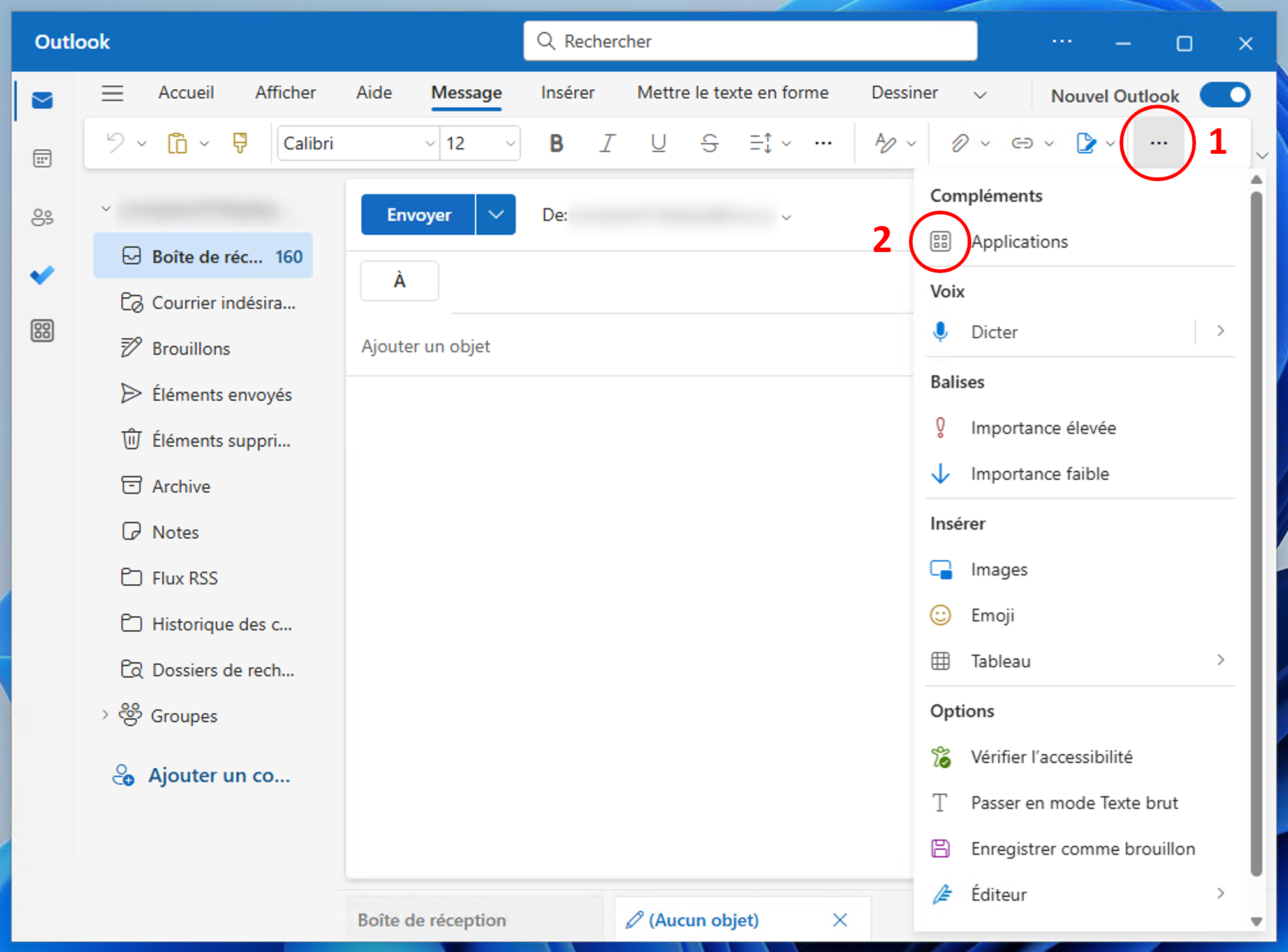This screenshot has width=1288, height=952.
Task: Open the Calendar icon in left sidebar
Action: [x=42, y=158]
